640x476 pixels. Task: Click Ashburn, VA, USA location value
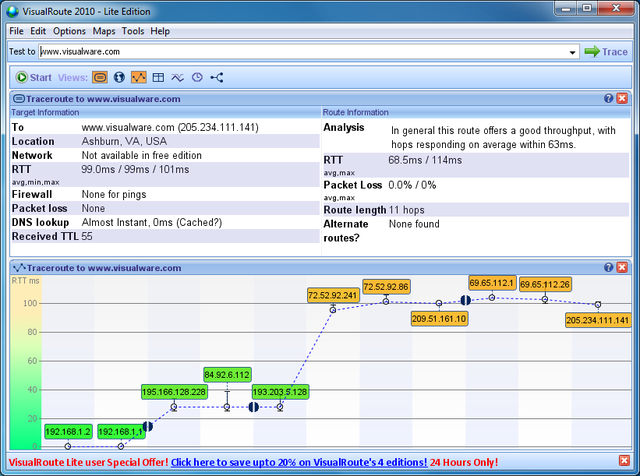tap(124, 141)
